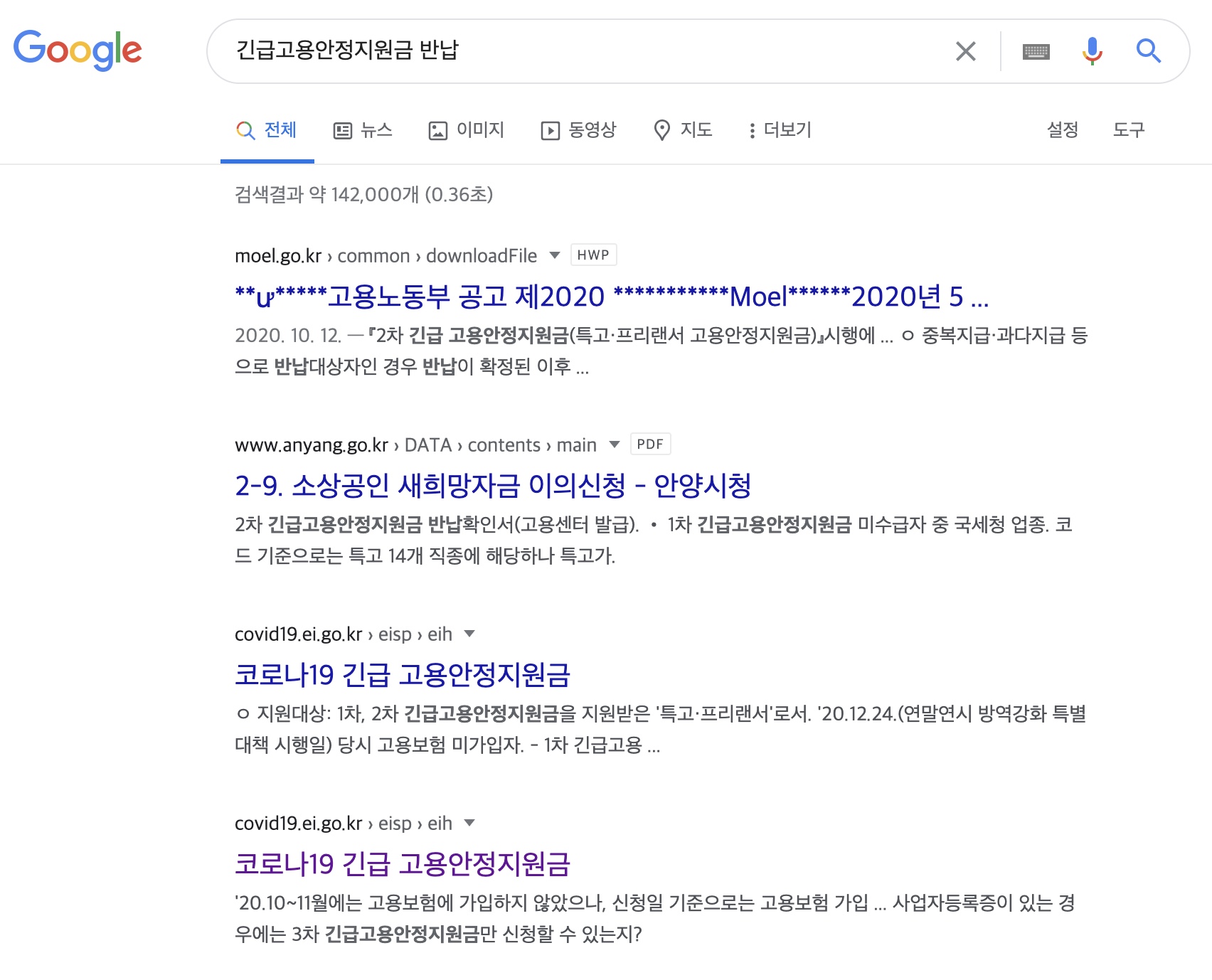Open the visited purple 코로나19 긴급 고용안정지원금 link
Image resolution: width=1212 pixels, height=980 pixels.
(403, 864)
